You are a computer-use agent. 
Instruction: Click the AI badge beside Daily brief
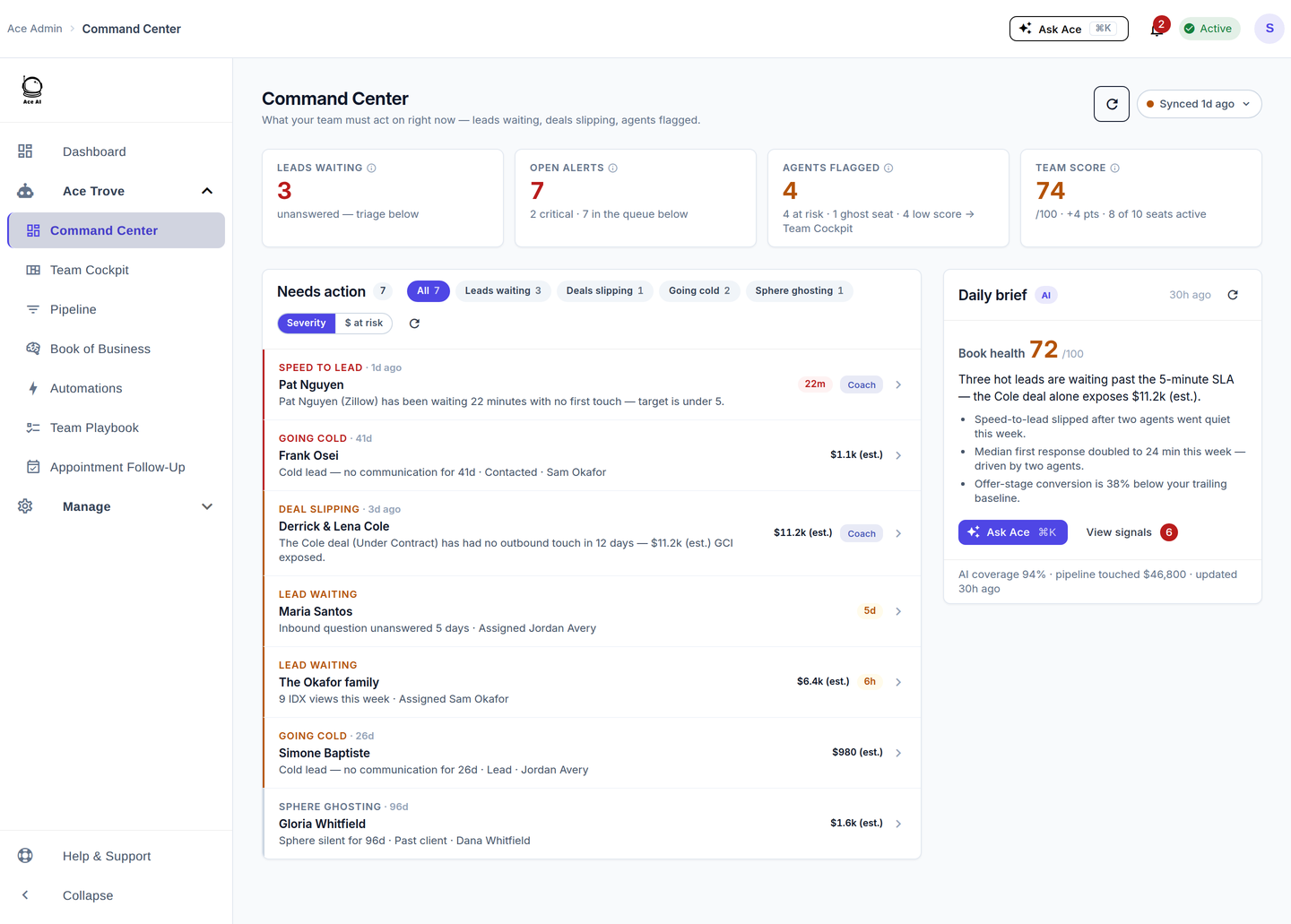tap(1046, 295)
